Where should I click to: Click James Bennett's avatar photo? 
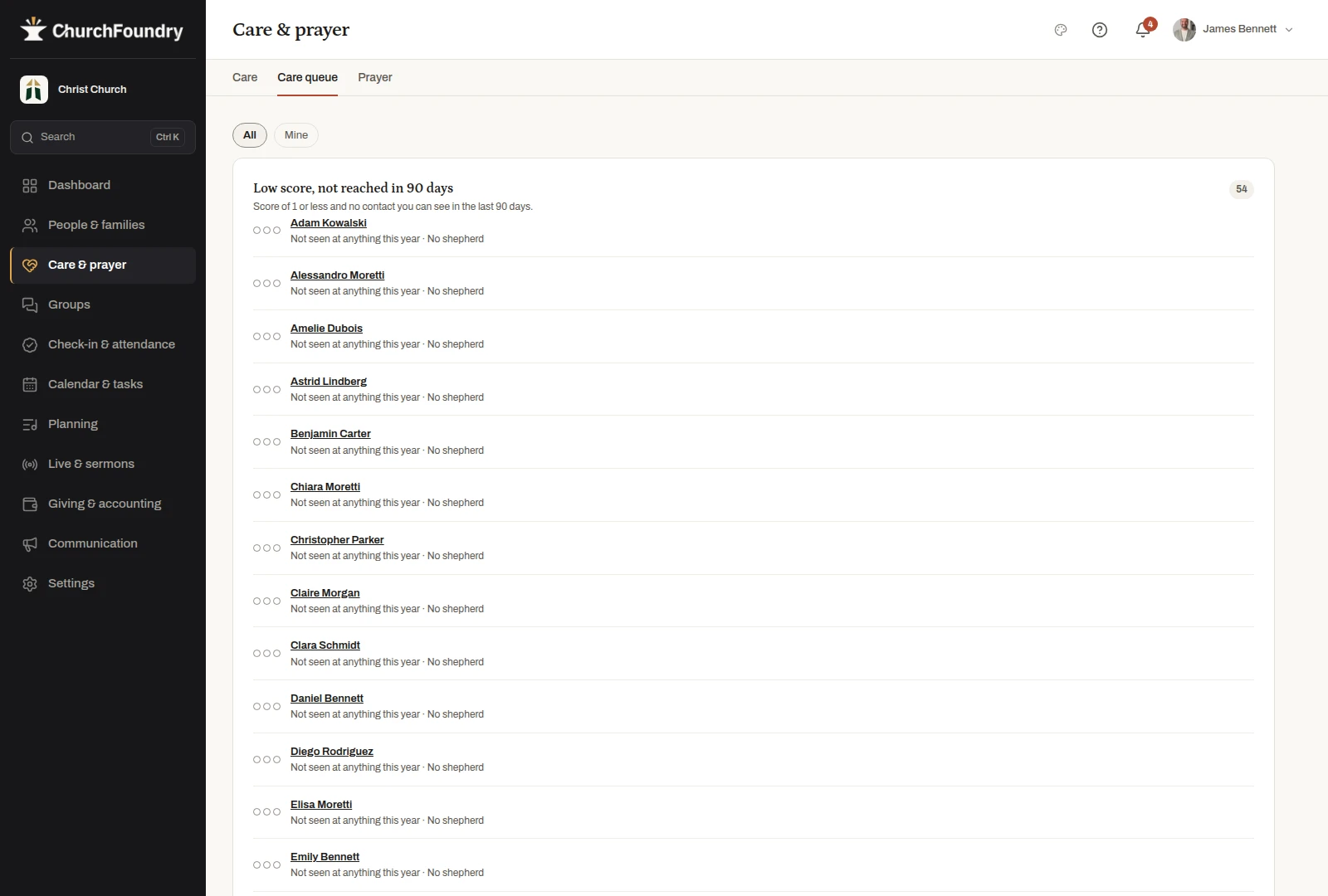click(x=1184, y=30)
